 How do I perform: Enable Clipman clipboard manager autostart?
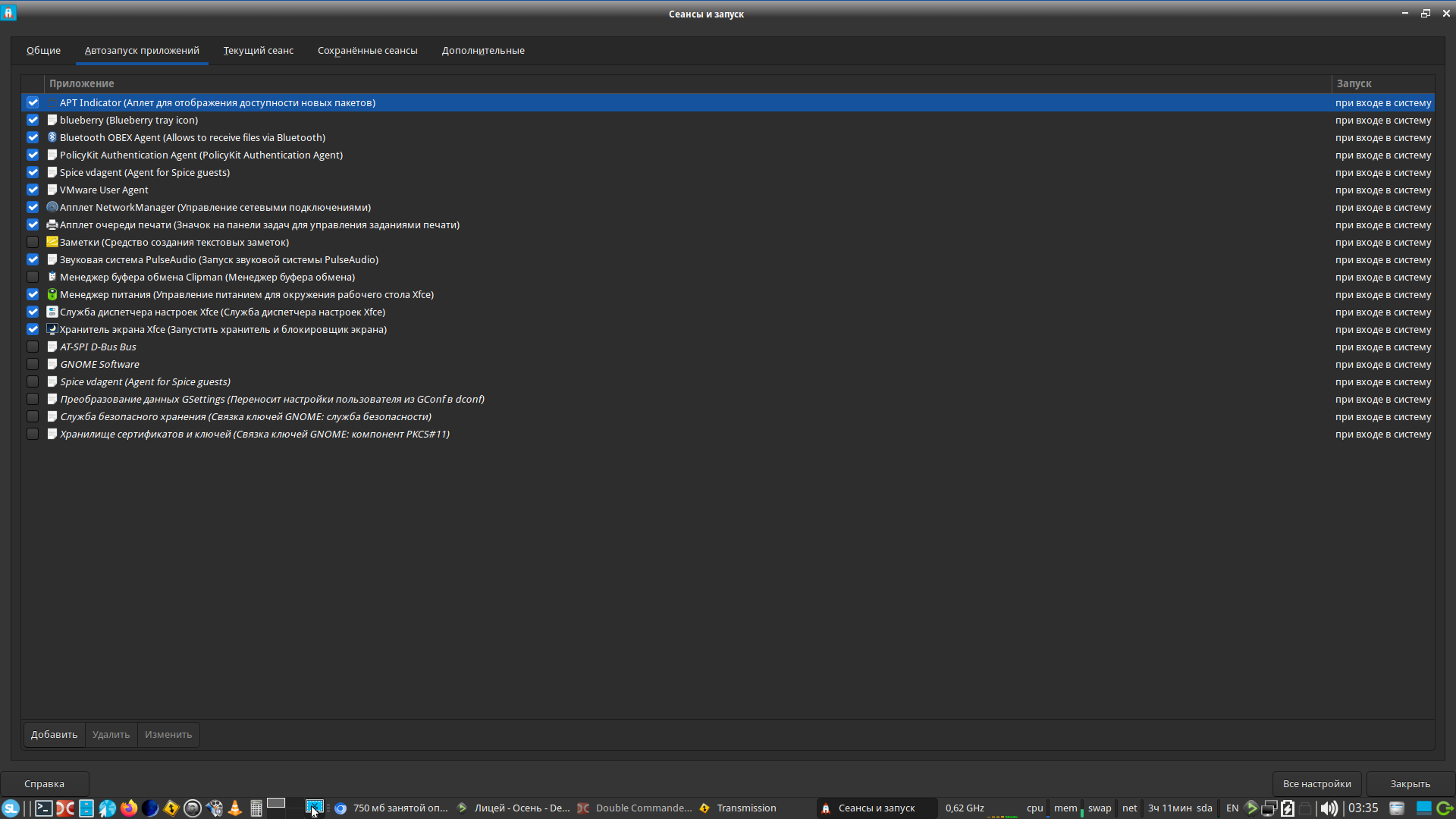click(x=33, y=277)
